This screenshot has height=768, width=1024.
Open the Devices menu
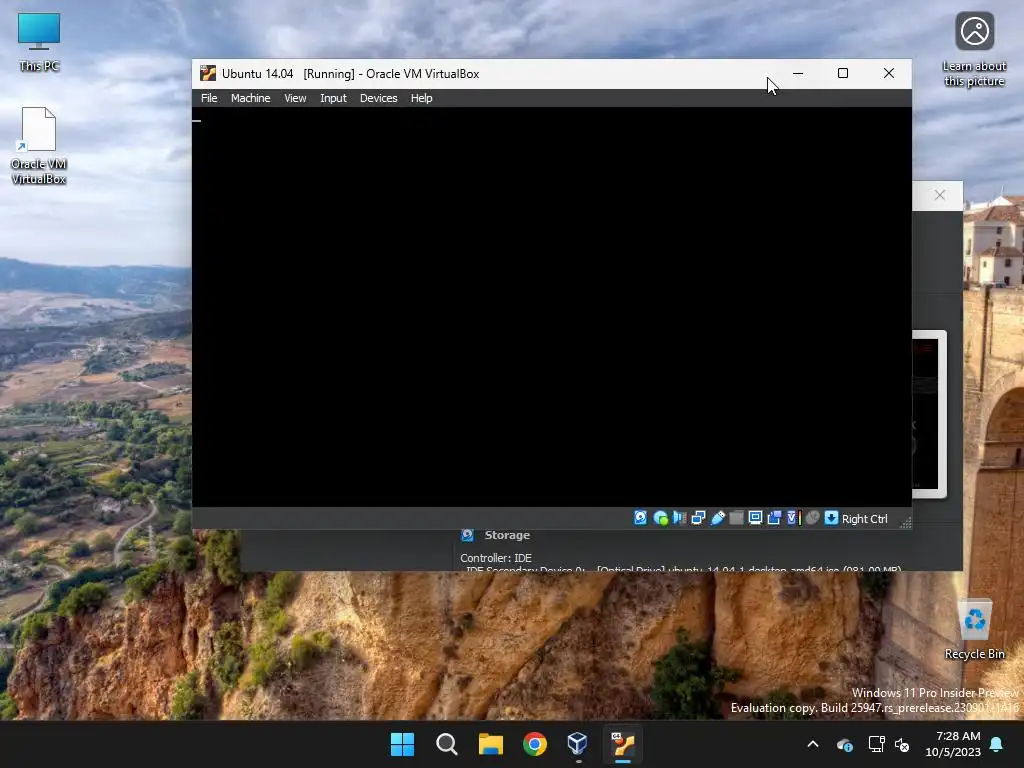[x=379, y=98]
